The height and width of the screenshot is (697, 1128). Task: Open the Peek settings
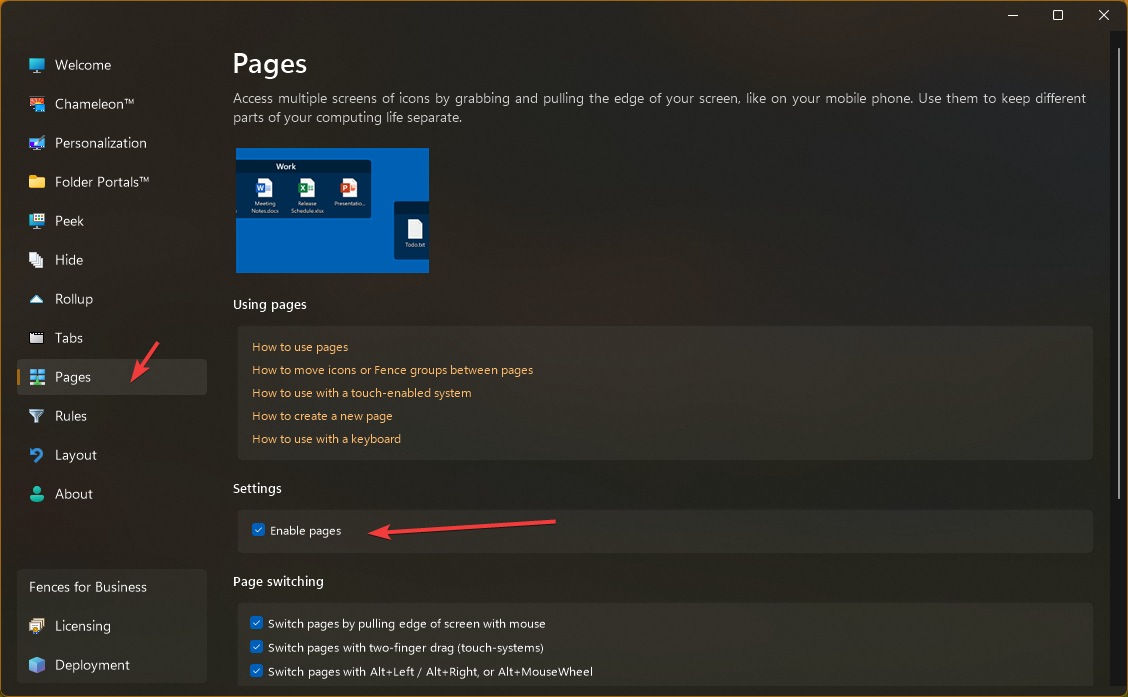tap(69, 221)
